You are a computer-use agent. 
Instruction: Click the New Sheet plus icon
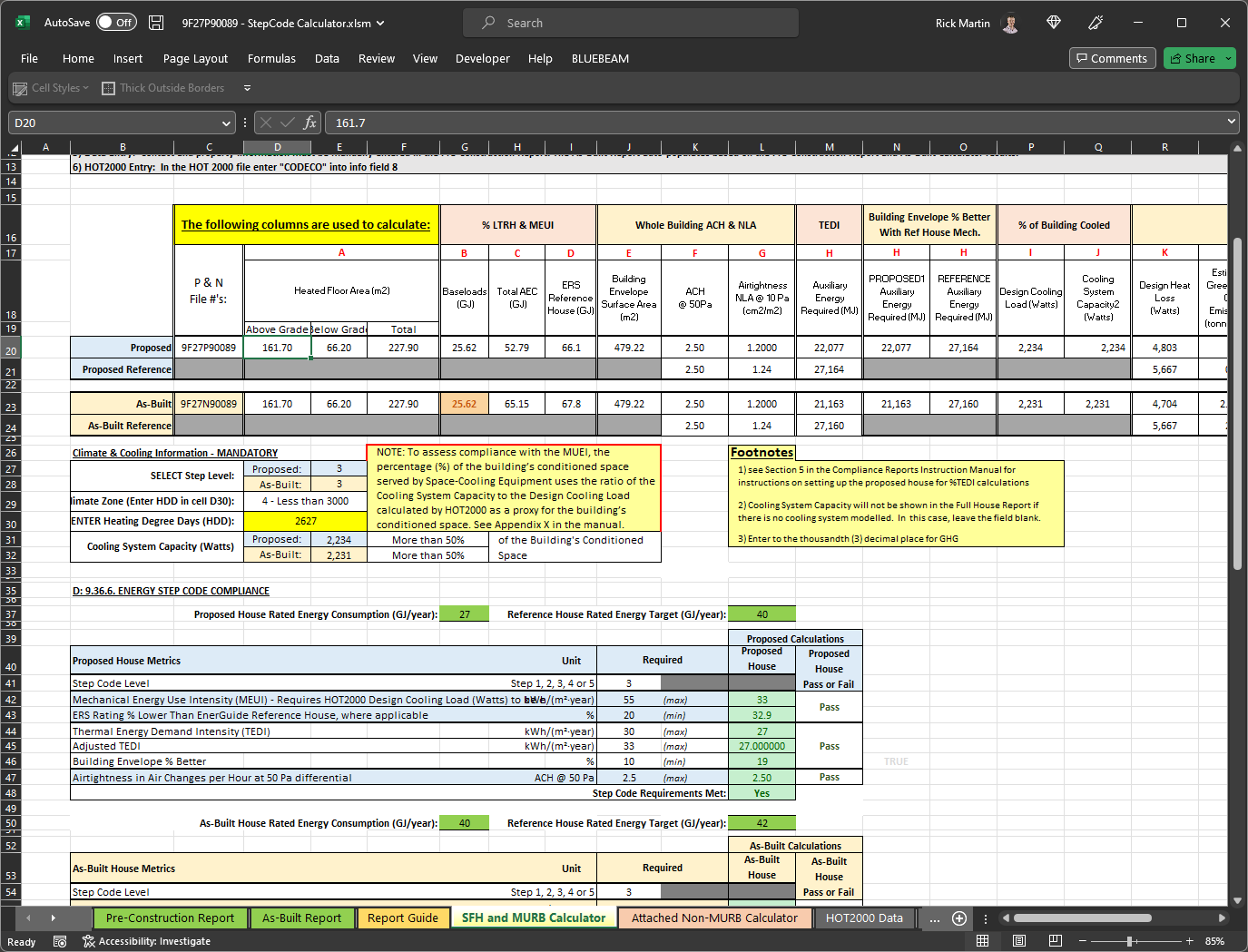958,918
